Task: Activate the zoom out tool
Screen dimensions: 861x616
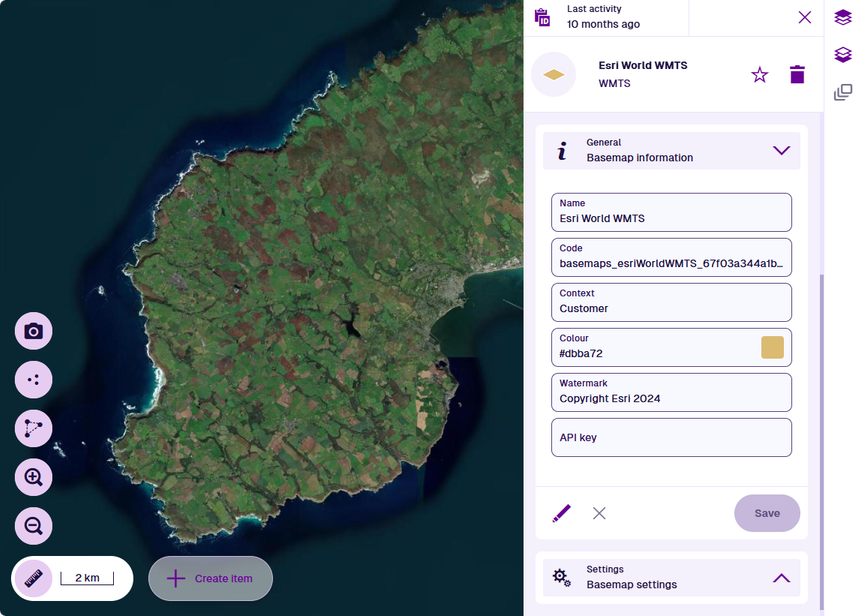Action: coord(33,526)
